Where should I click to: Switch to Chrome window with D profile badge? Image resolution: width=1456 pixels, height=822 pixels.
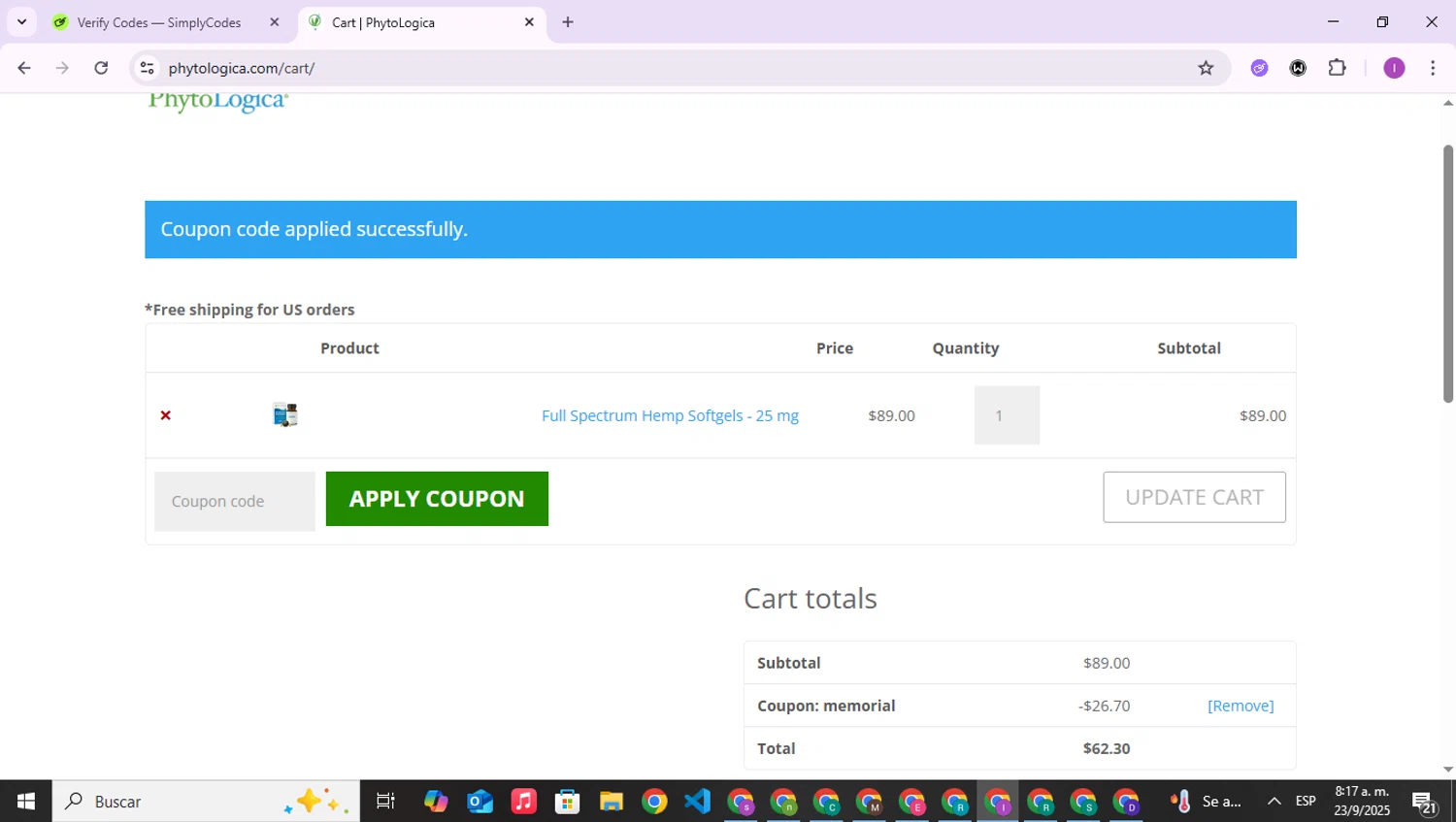[x=1127, y=802]
